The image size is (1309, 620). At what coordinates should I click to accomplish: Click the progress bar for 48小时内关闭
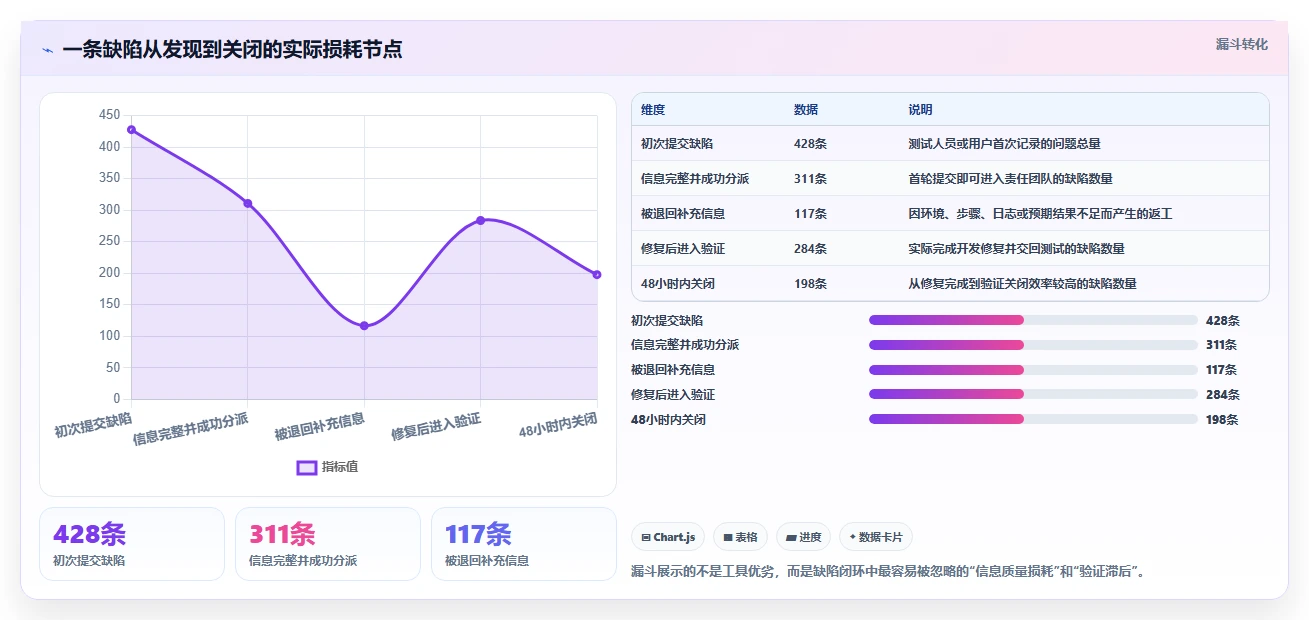1033,419
